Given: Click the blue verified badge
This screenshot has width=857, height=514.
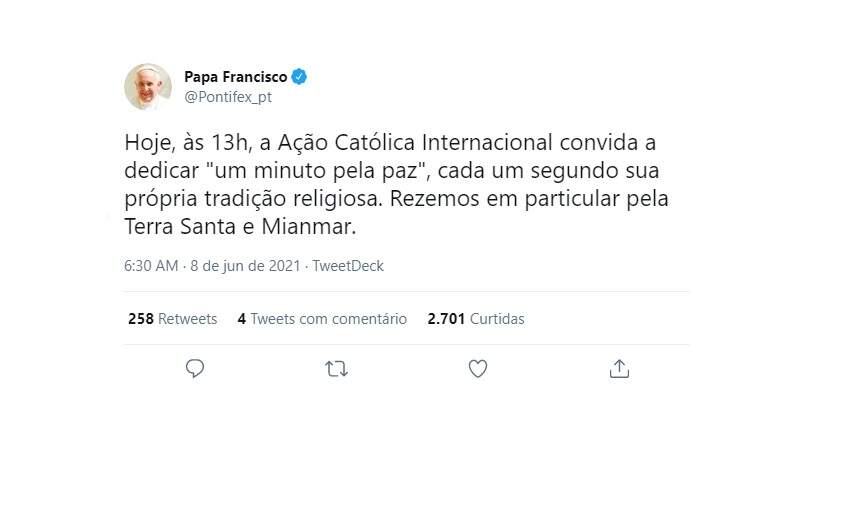Looking at the screenshot, I should tap(299, 77).
